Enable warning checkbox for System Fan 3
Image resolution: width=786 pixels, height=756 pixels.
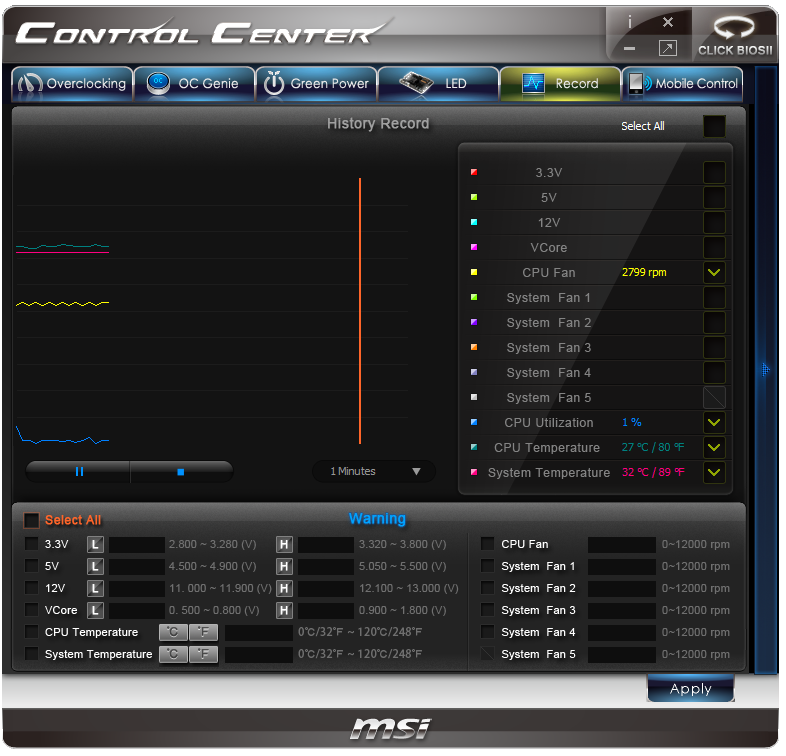[487, 611]
